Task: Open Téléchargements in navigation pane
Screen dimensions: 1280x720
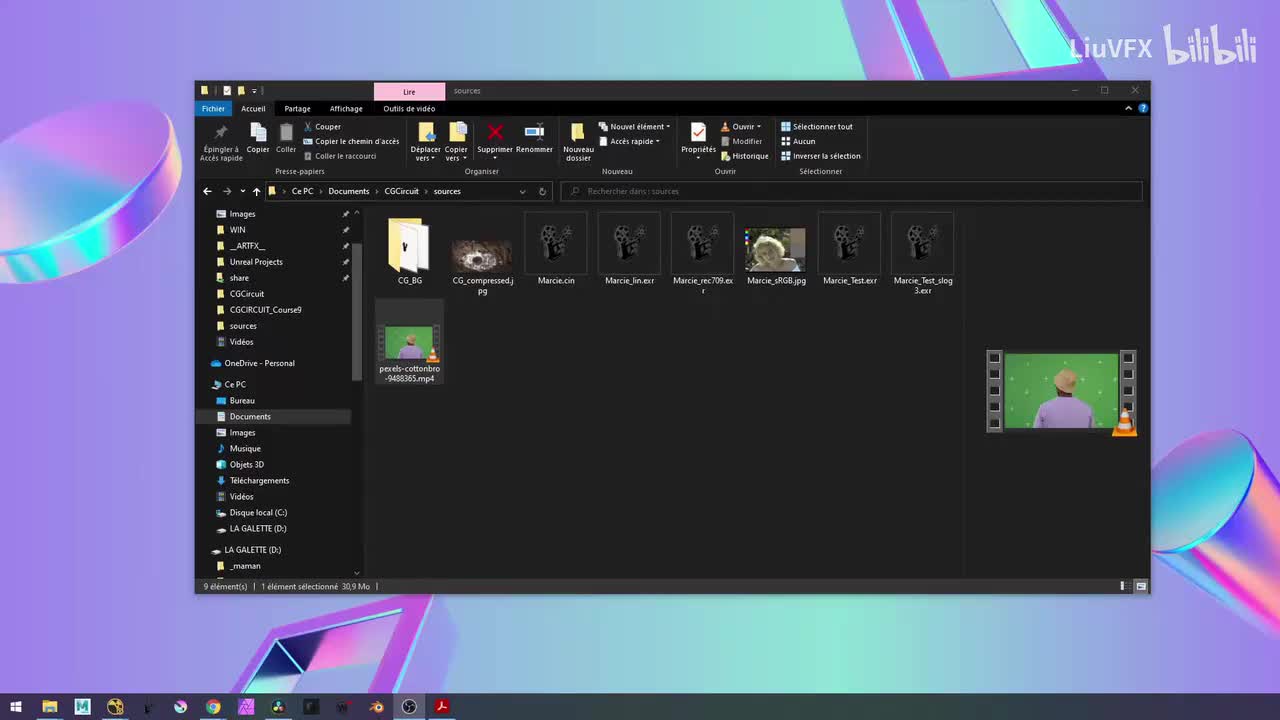Action: tap(259, 480)
